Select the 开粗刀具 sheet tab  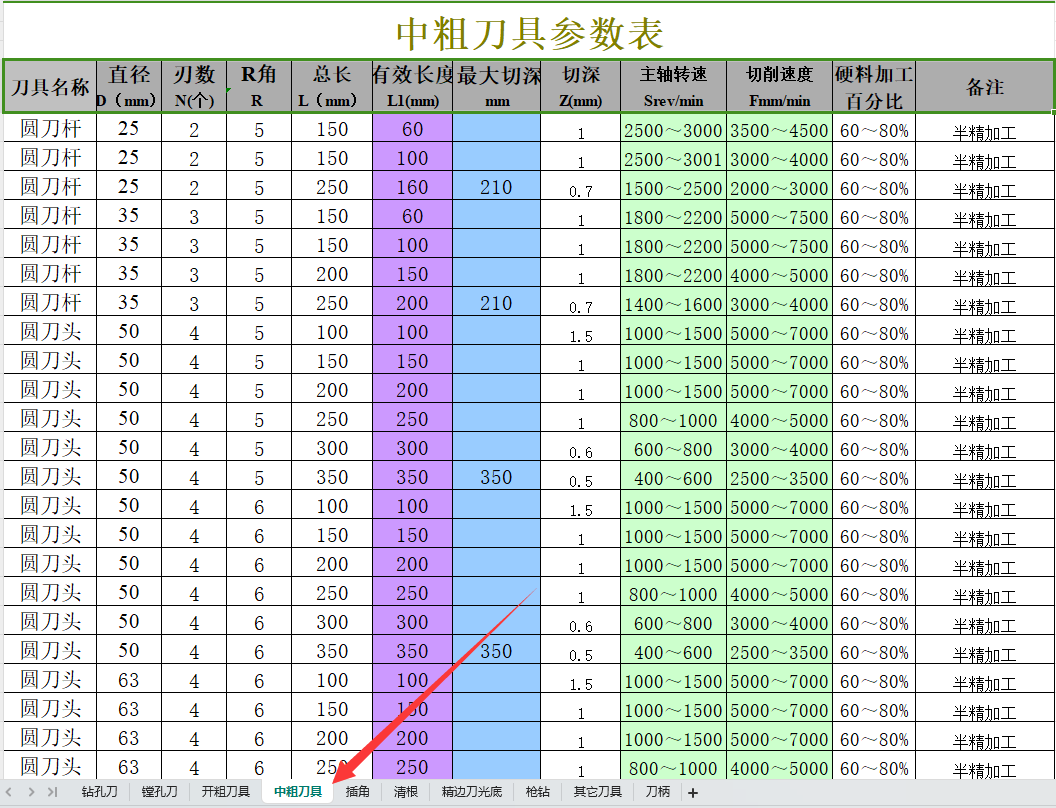tap(226, 792)
